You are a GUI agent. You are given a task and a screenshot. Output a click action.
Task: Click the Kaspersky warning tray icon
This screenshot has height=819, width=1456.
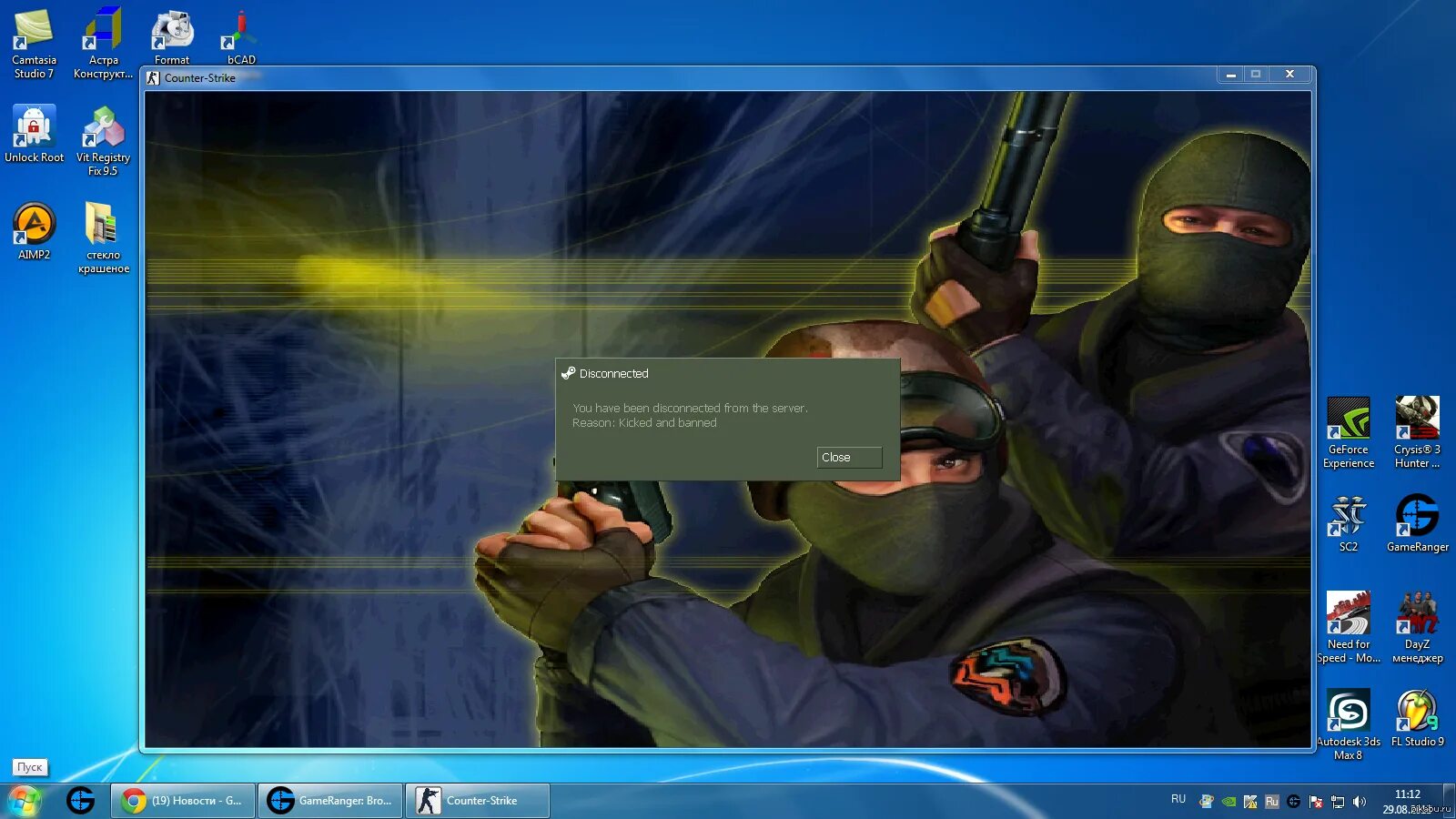pos(1250,802)
